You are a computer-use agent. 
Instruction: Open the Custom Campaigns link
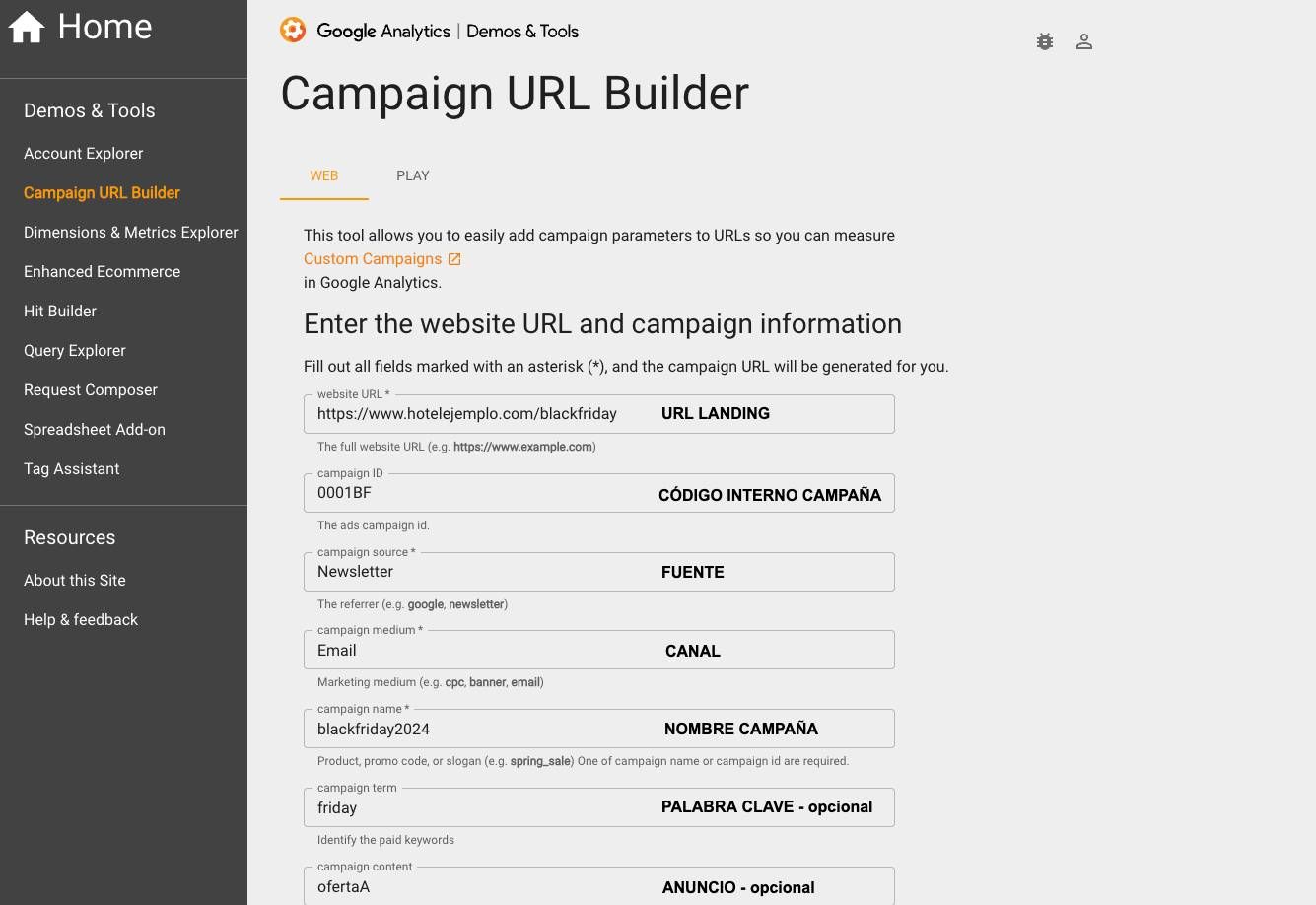[373, 258]
